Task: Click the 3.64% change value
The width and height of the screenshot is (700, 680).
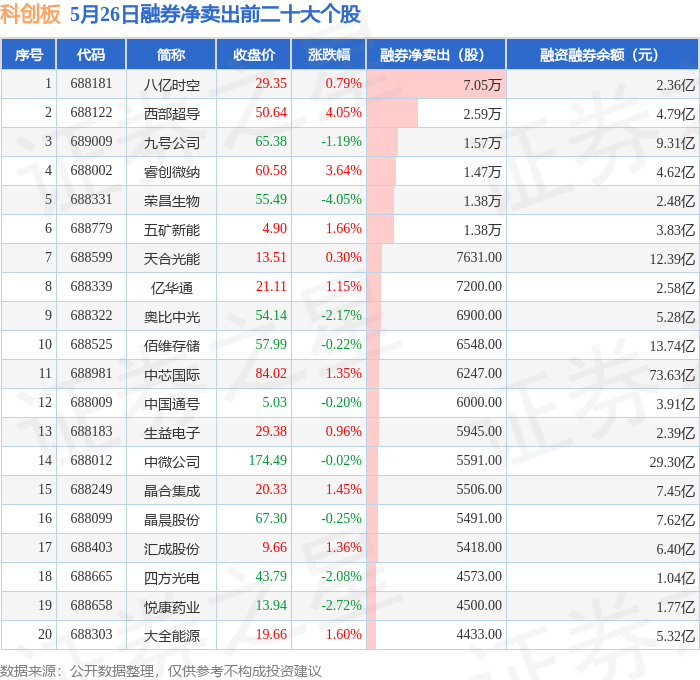Action: click(x=343, y=171)
